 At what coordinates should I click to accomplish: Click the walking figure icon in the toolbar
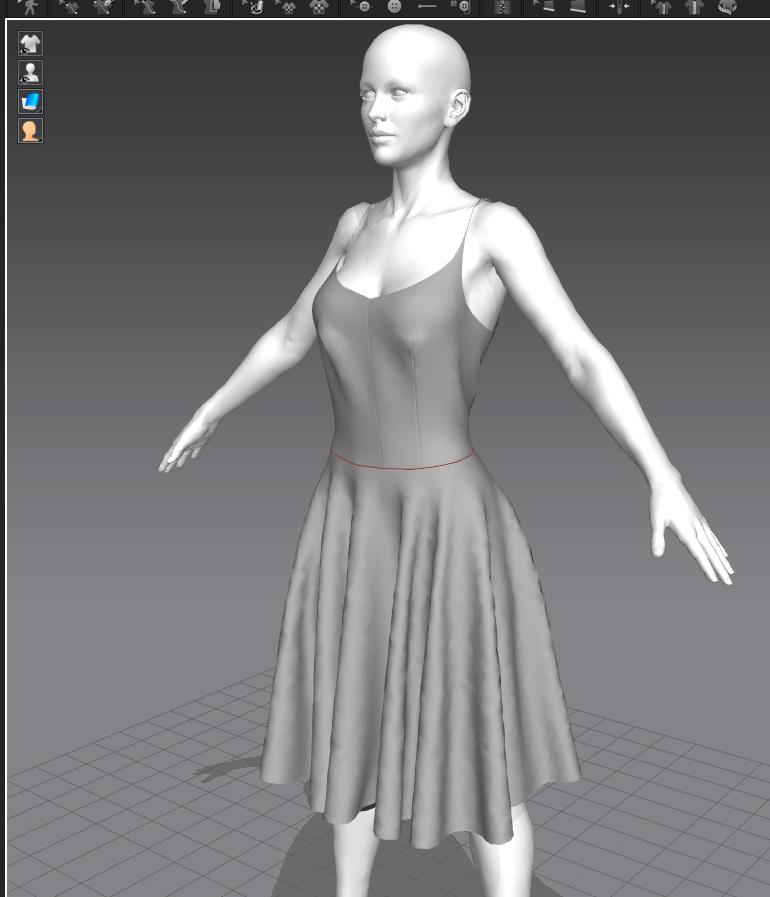point(29,6)
